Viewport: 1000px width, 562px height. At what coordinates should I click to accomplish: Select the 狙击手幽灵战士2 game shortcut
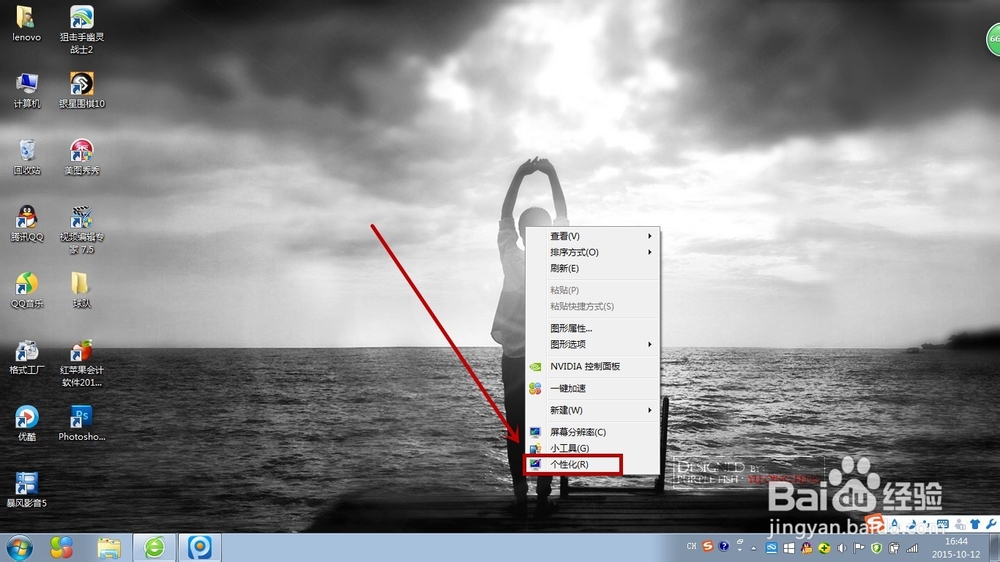82,30
